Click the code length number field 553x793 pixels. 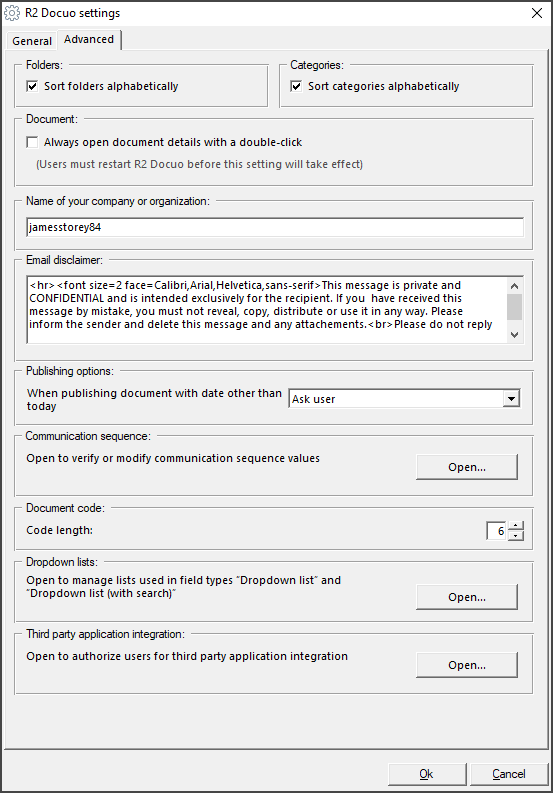tap(497, 531)
